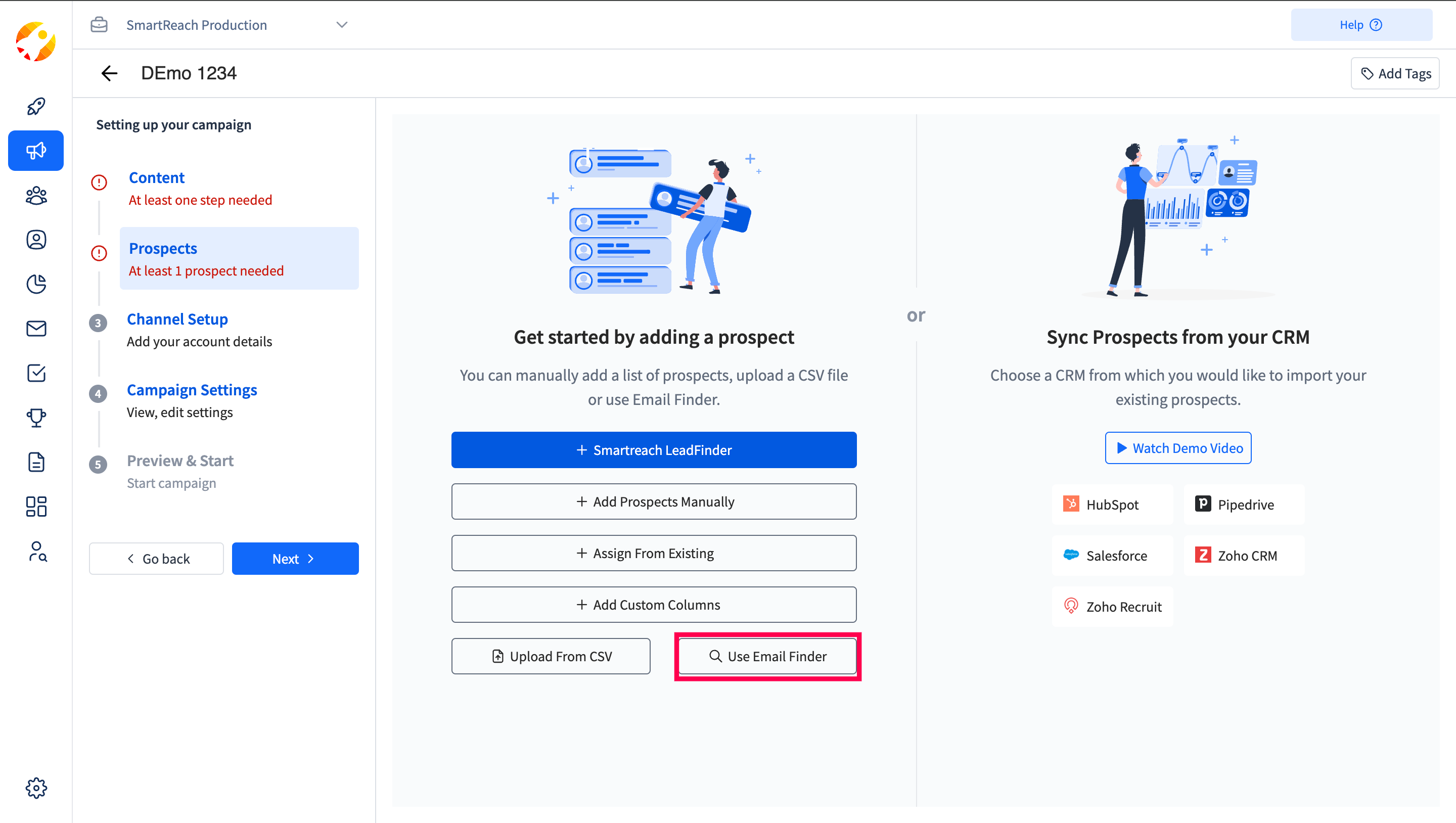The width and height of the screenshot is (1456, 823).
Task: Click Add Custom Columns
Action: (654, 604)
